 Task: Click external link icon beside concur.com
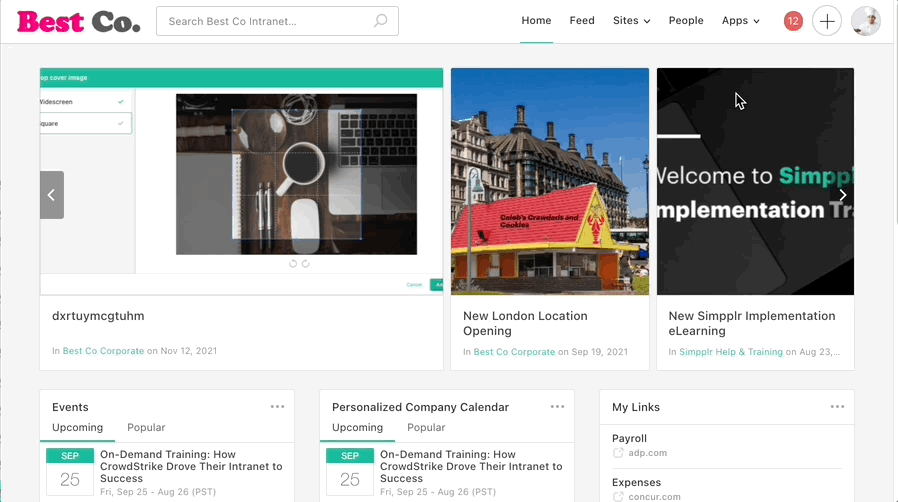(x=618, y=497)
